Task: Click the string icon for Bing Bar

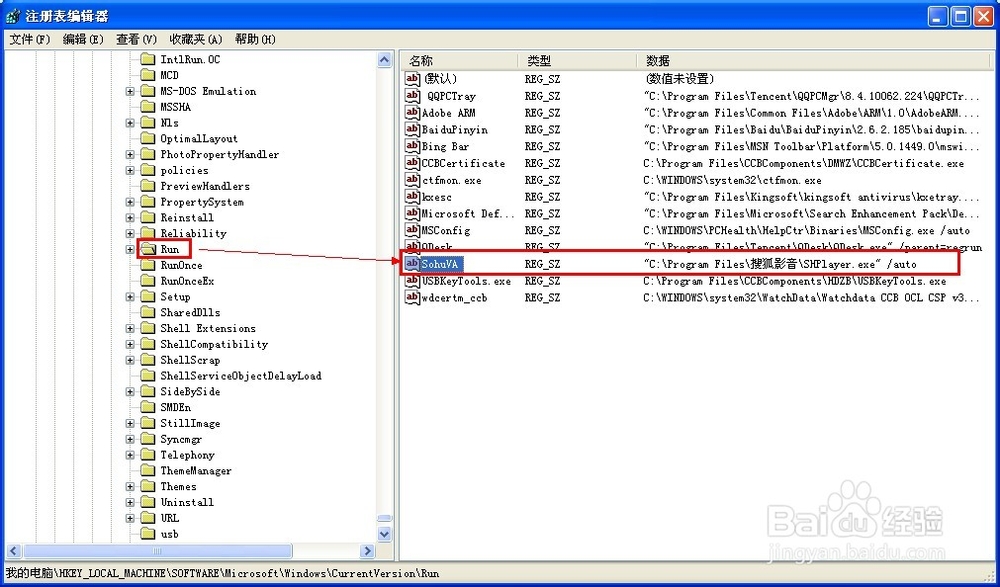Action: (412, 146)
